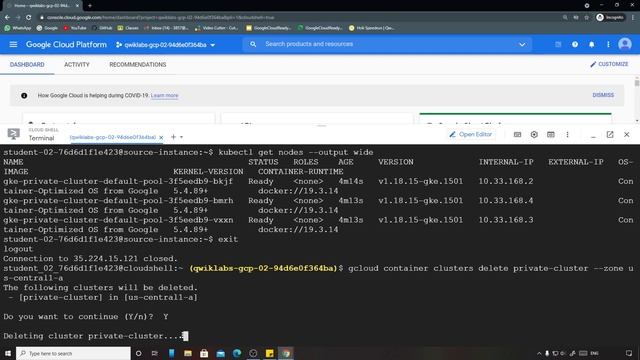640x360 pixels.
Task: Click the Windows taskbar search box
Action: click(x=73, y=353)
